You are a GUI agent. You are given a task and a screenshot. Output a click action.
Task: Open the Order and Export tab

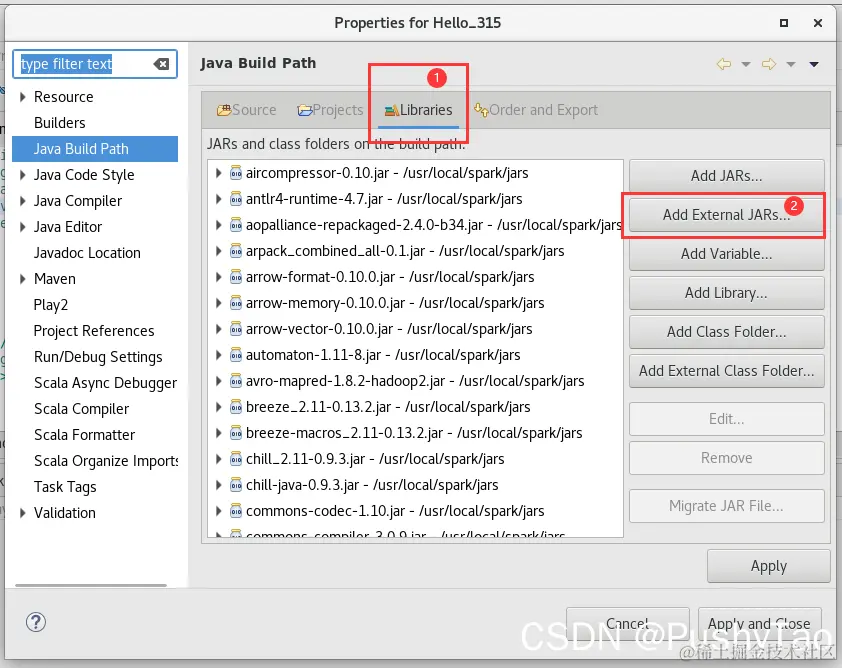click(x=535, y=110)
